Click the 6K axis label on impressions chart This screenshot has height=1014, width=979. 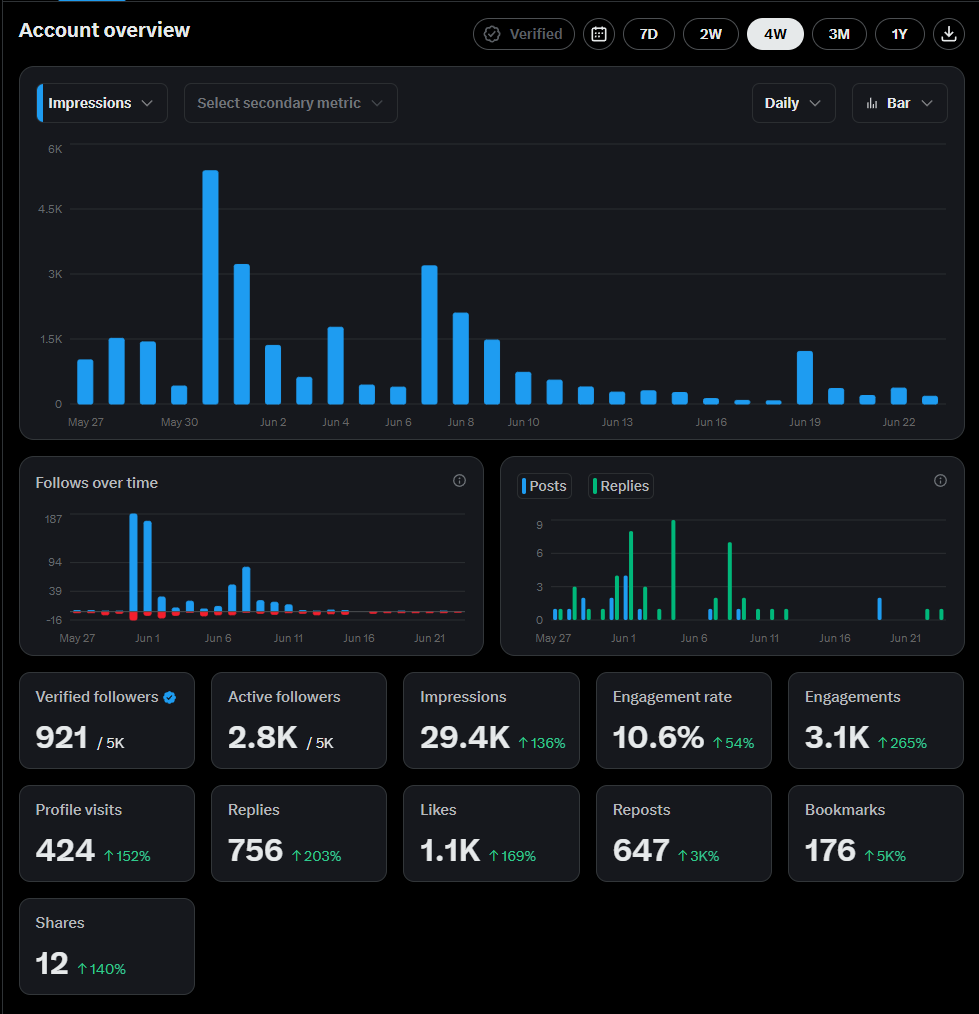point(55,149)
